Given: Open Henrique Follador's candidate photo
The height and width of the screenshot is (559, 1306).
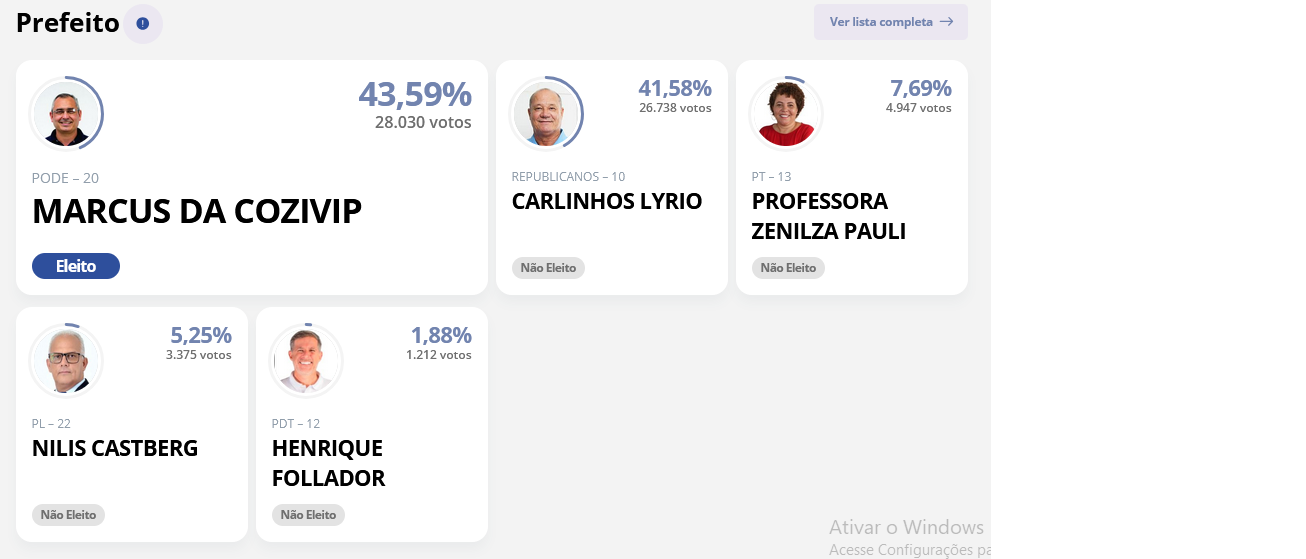Looking at the screenshot, I should coord(306,361).
